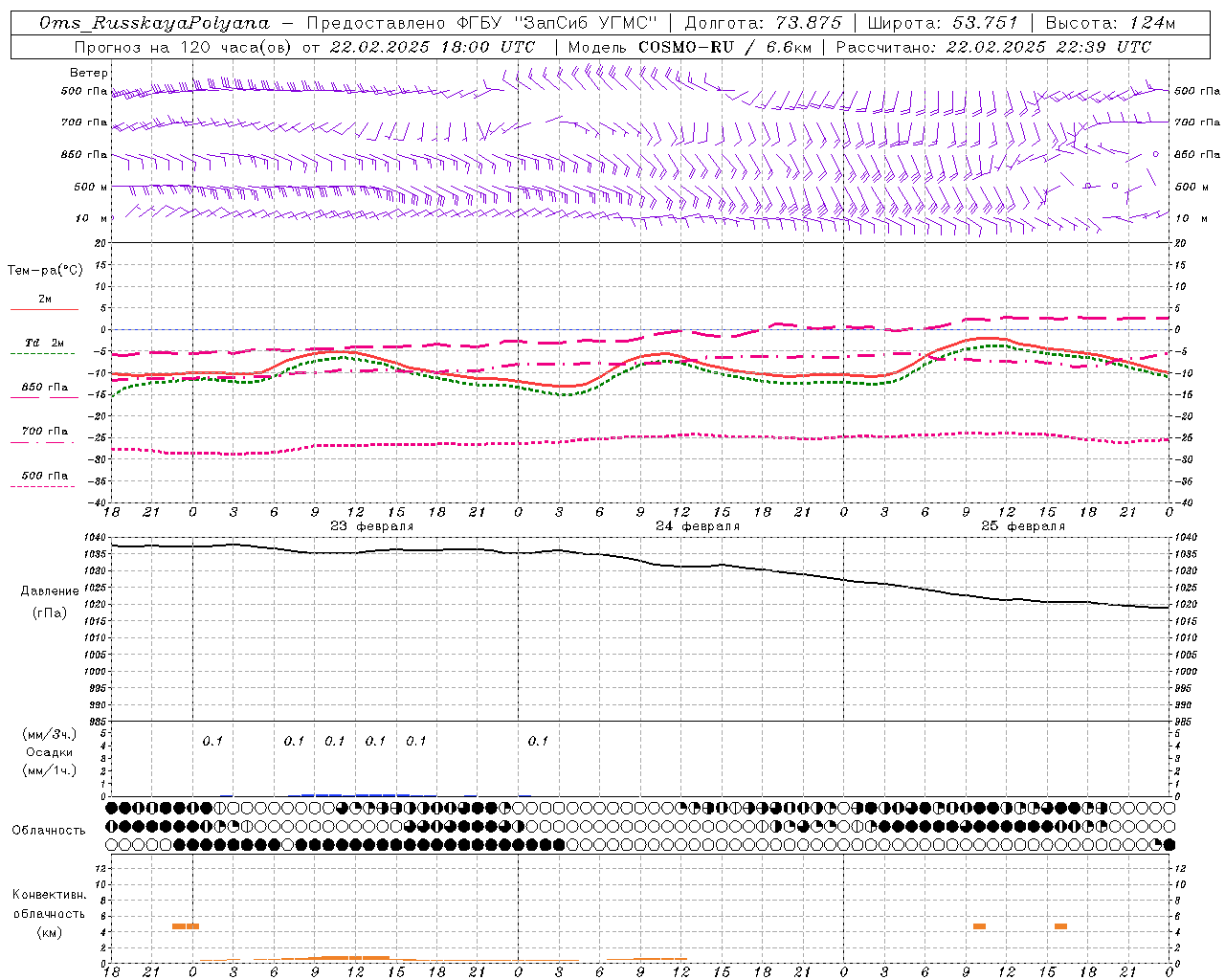
Task: Click the 10 м wind level label on left
Action: tap(92, 218)
